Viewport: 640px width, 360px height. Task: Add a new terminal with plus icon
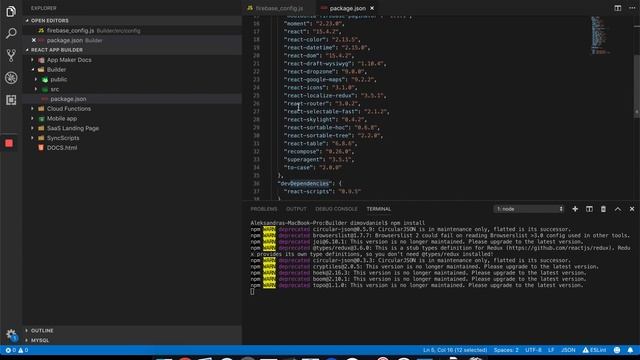[575, 209]
